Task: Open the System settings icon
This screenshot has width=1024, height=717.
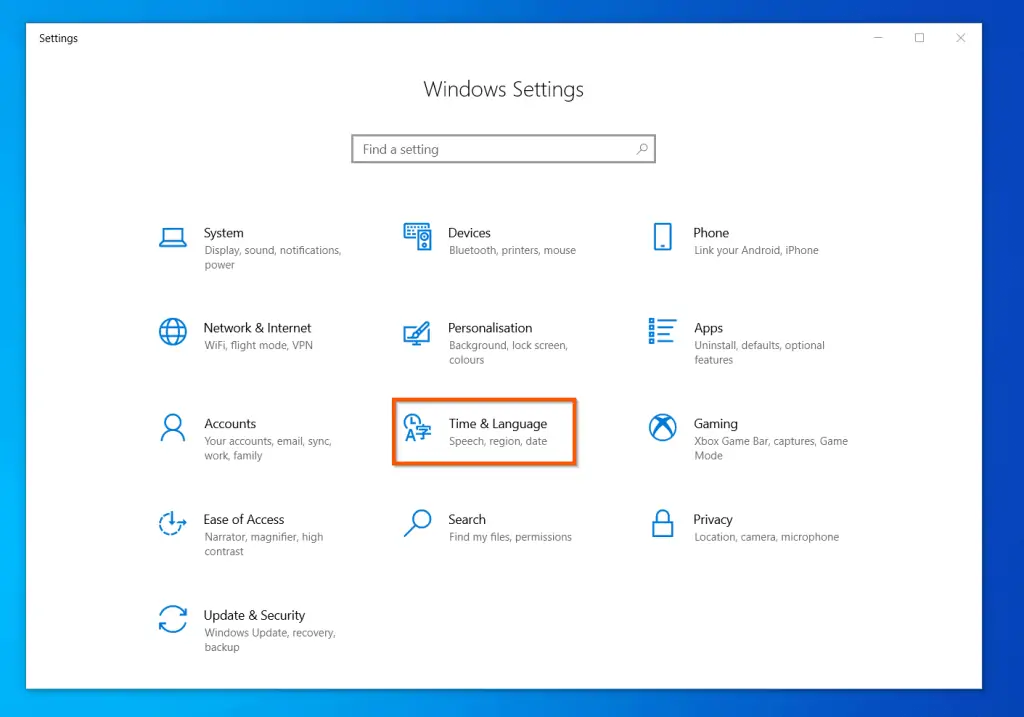Action: click(173, 237)
